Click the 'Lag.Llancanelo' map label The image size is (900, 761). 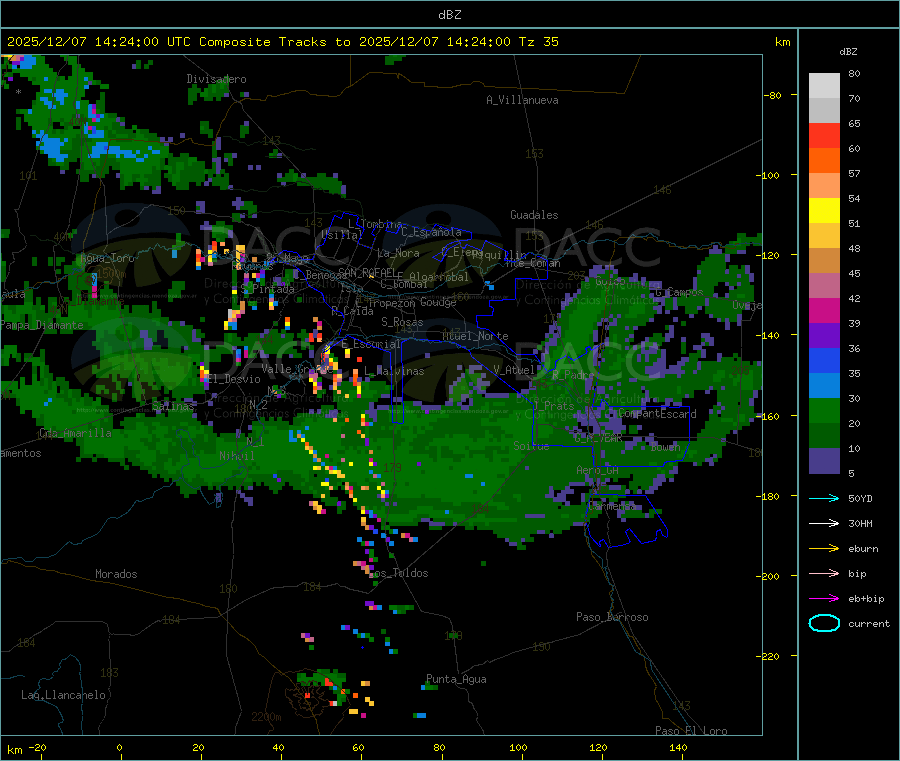(x=63, y=695)
